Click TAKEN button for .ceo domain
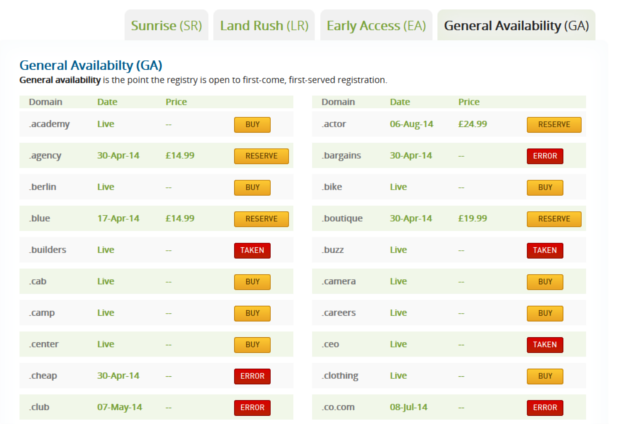Screen dimensions: 620x424 click(x=545, y=344)
